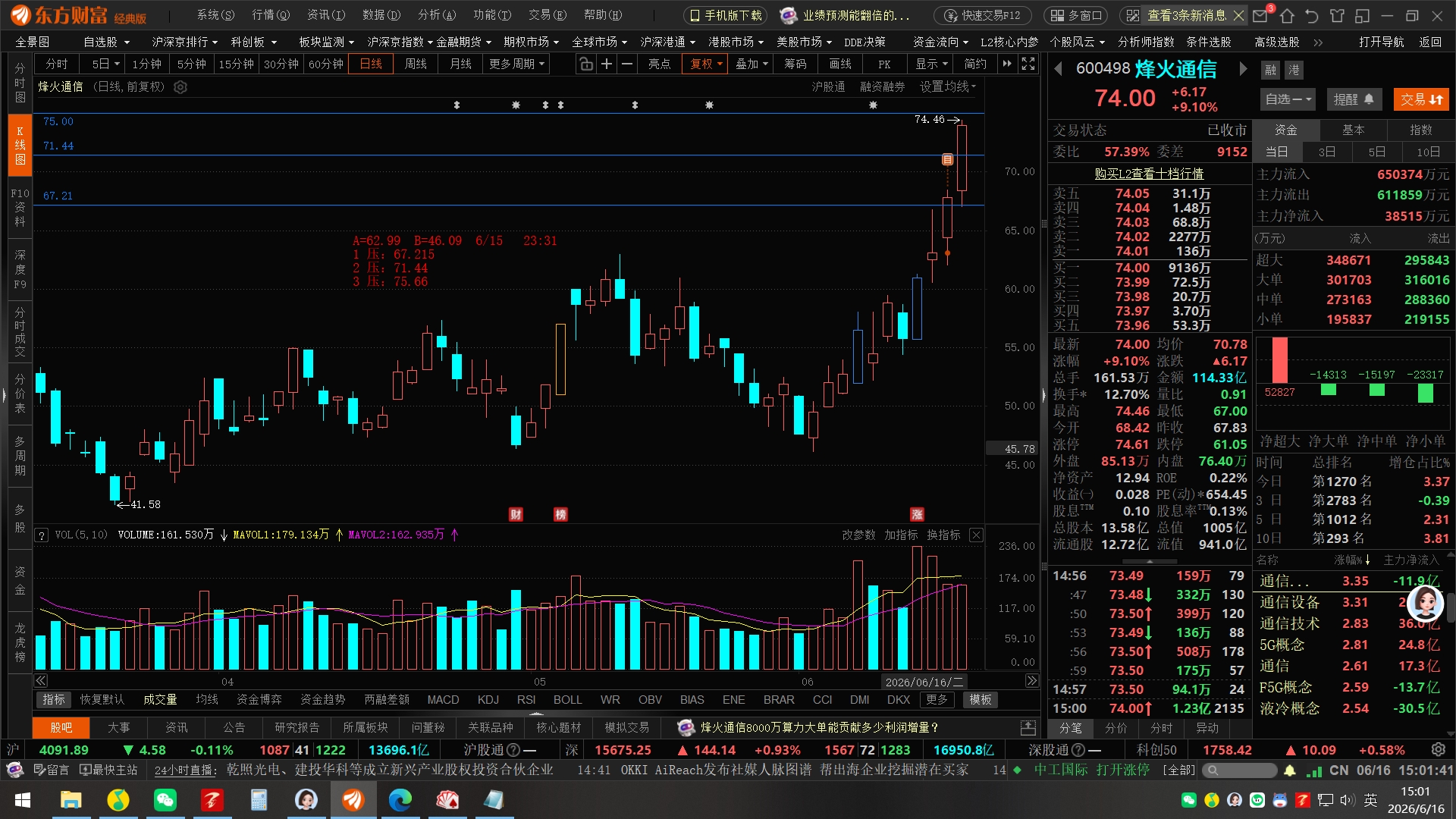Open the skin (shirt) icon

1337,15
